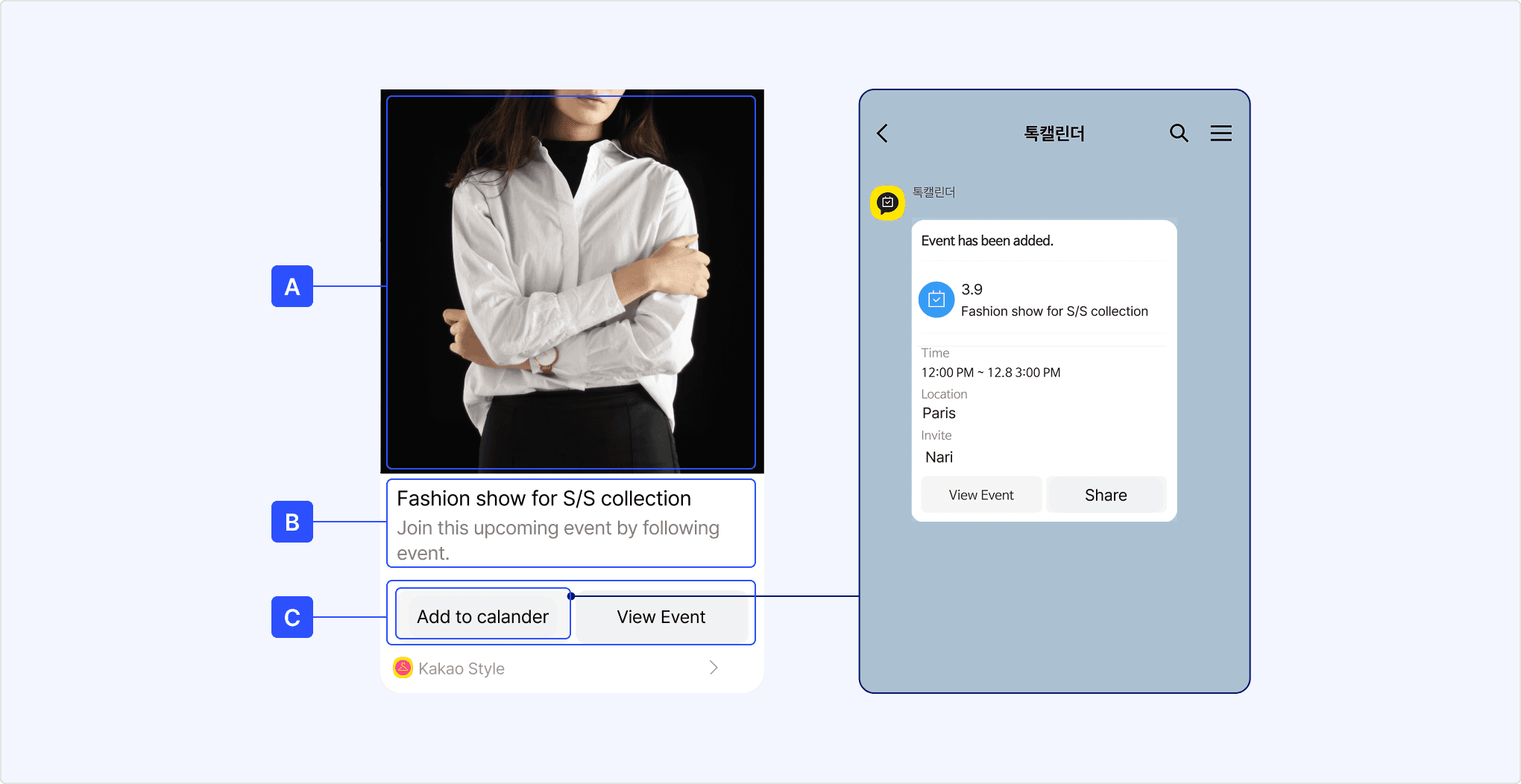Click the Fashion show card title text
The image size is (1521, 784).
pyautogui.click(x=544, y=499)
